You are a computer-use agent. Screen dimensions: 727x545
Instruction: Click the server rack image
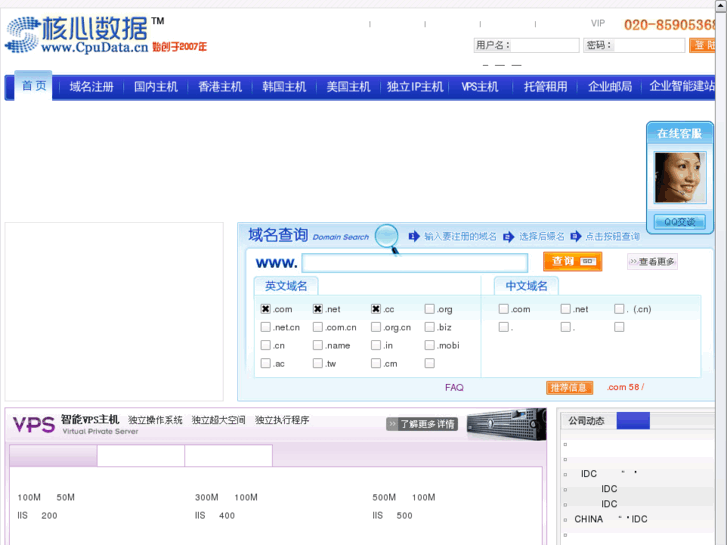(x=505, y=423)
